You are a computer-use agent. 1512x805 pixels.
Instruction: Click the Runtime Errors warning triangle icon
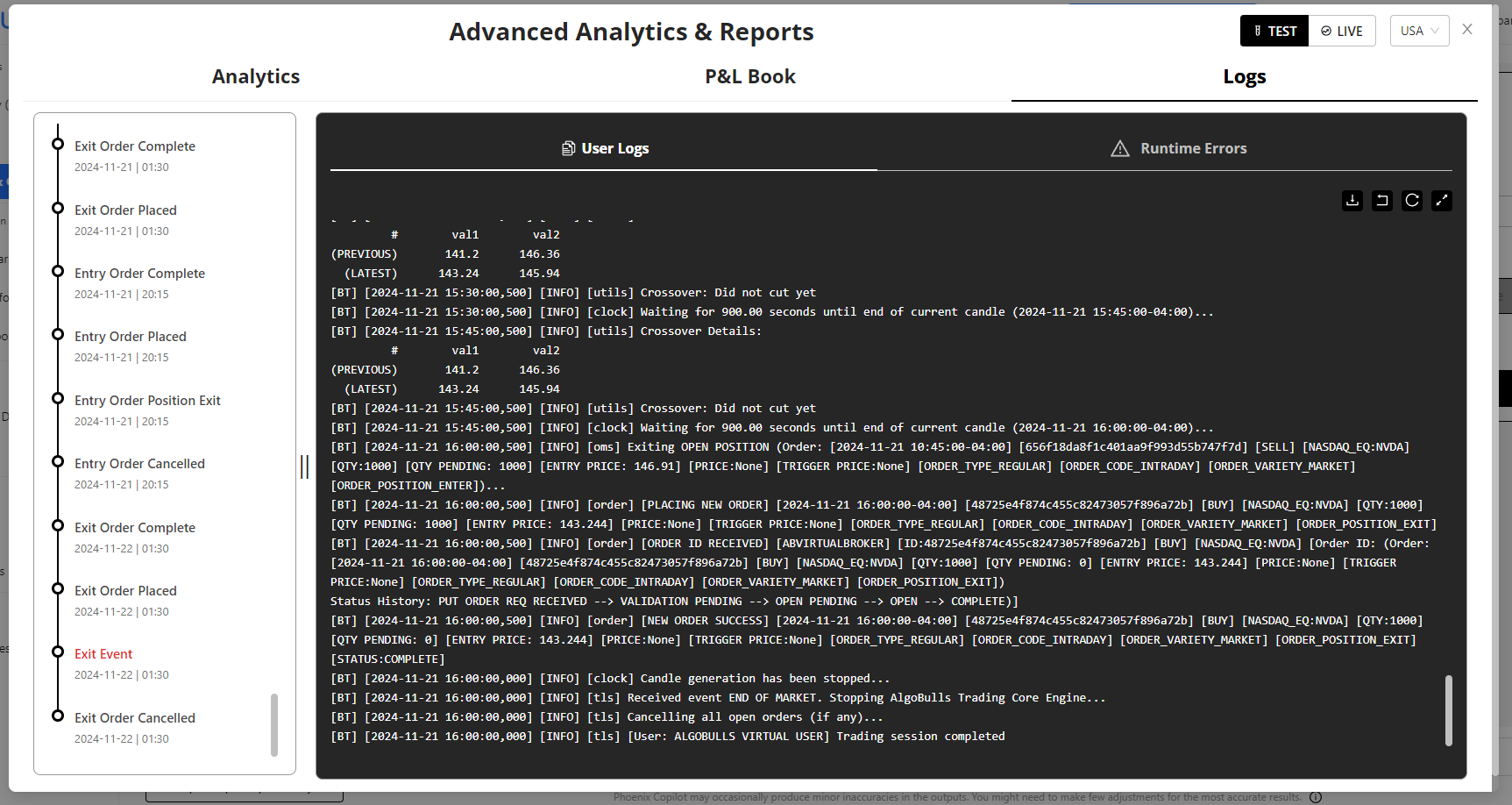[1120, 149]
